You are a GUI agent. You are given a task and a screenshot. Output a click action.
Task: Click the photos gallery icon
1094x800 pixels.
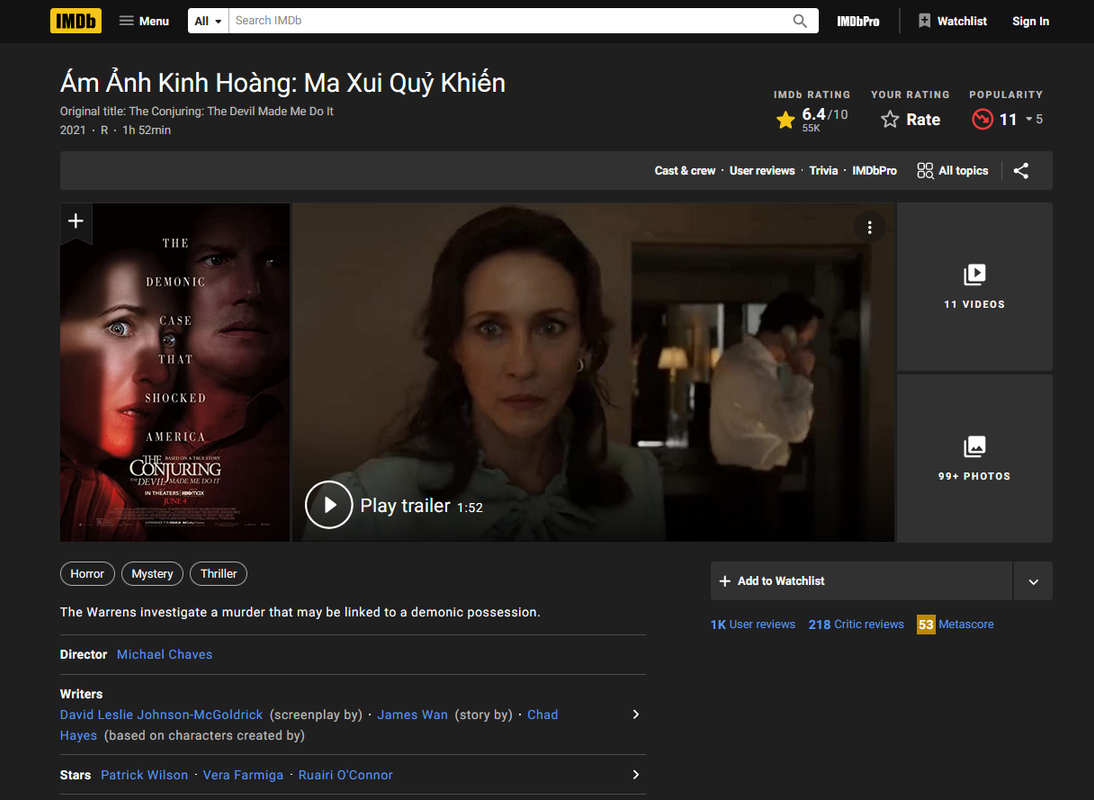975,446
